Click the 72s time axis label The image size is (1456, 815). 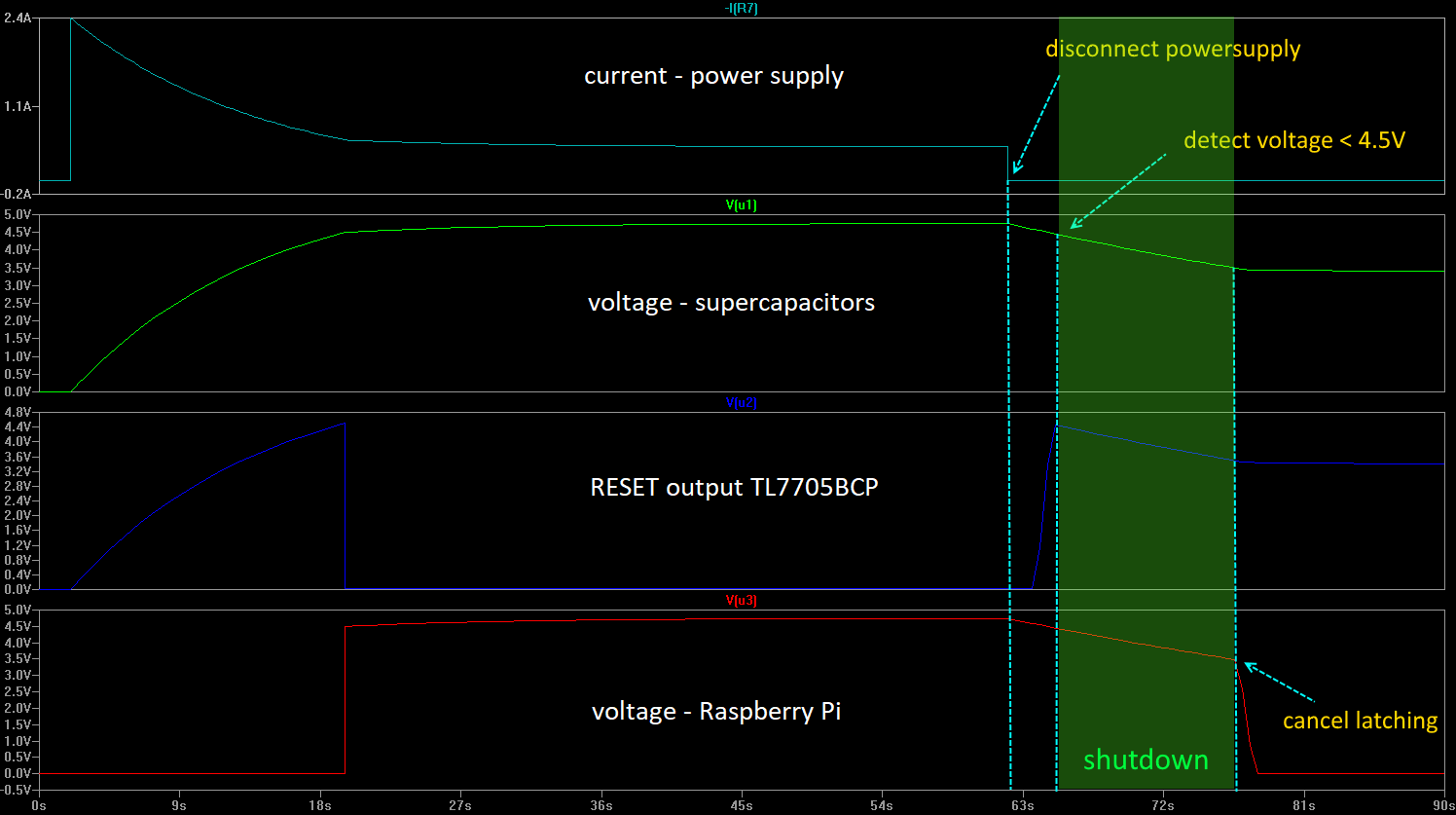pos(1163,805)
